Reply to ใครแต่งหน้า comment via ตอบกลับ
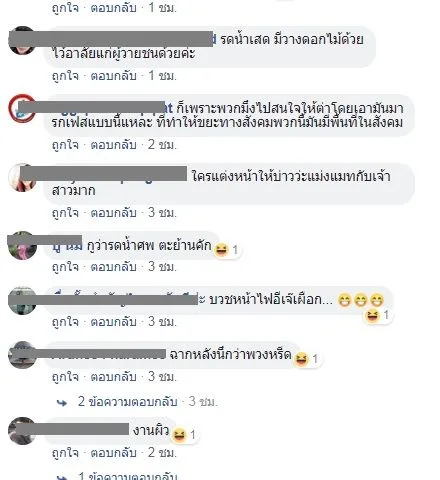 (114, 212)
